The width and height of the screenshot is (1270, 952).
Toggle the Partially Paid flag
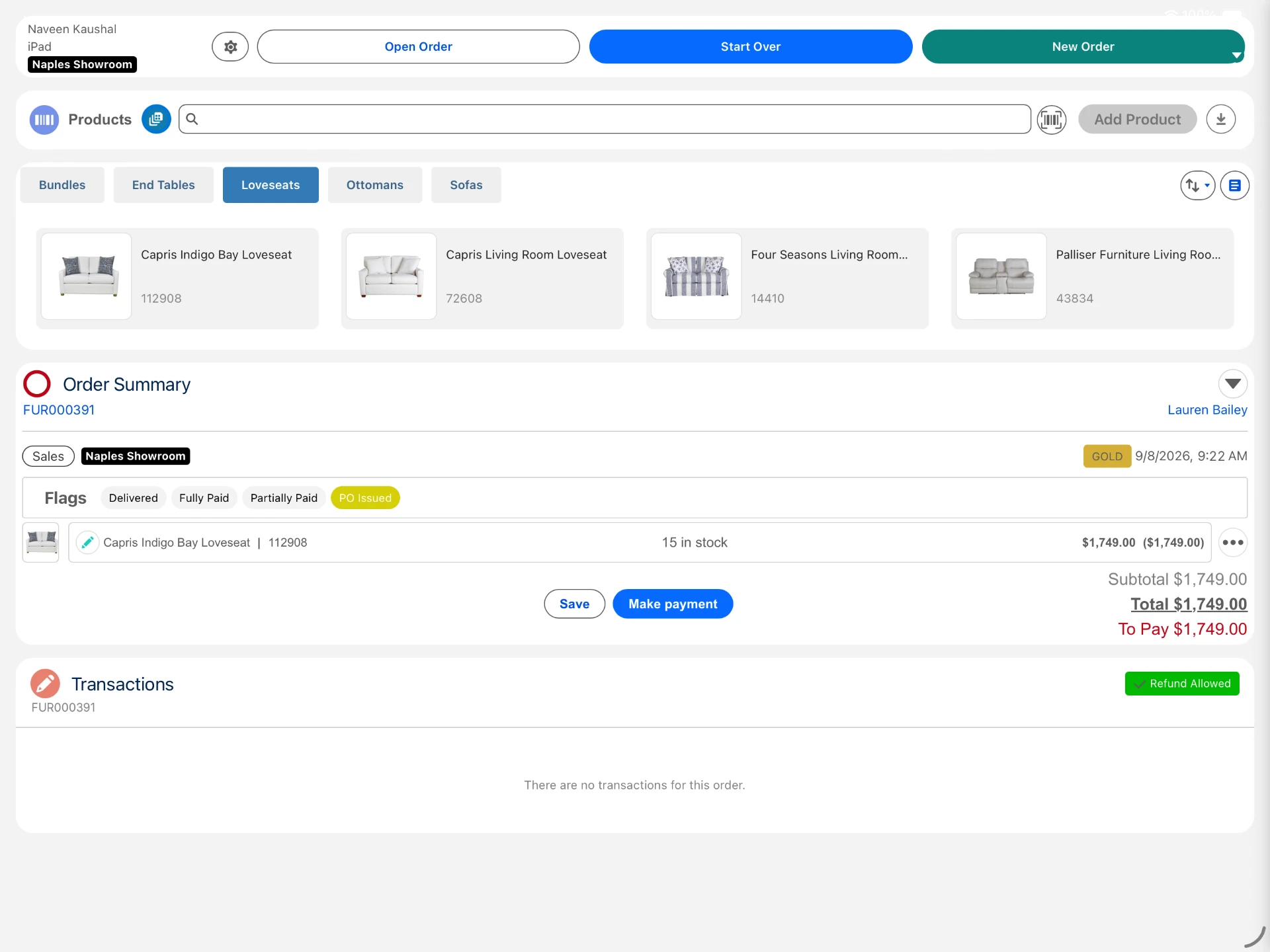[x=284, y=498]
